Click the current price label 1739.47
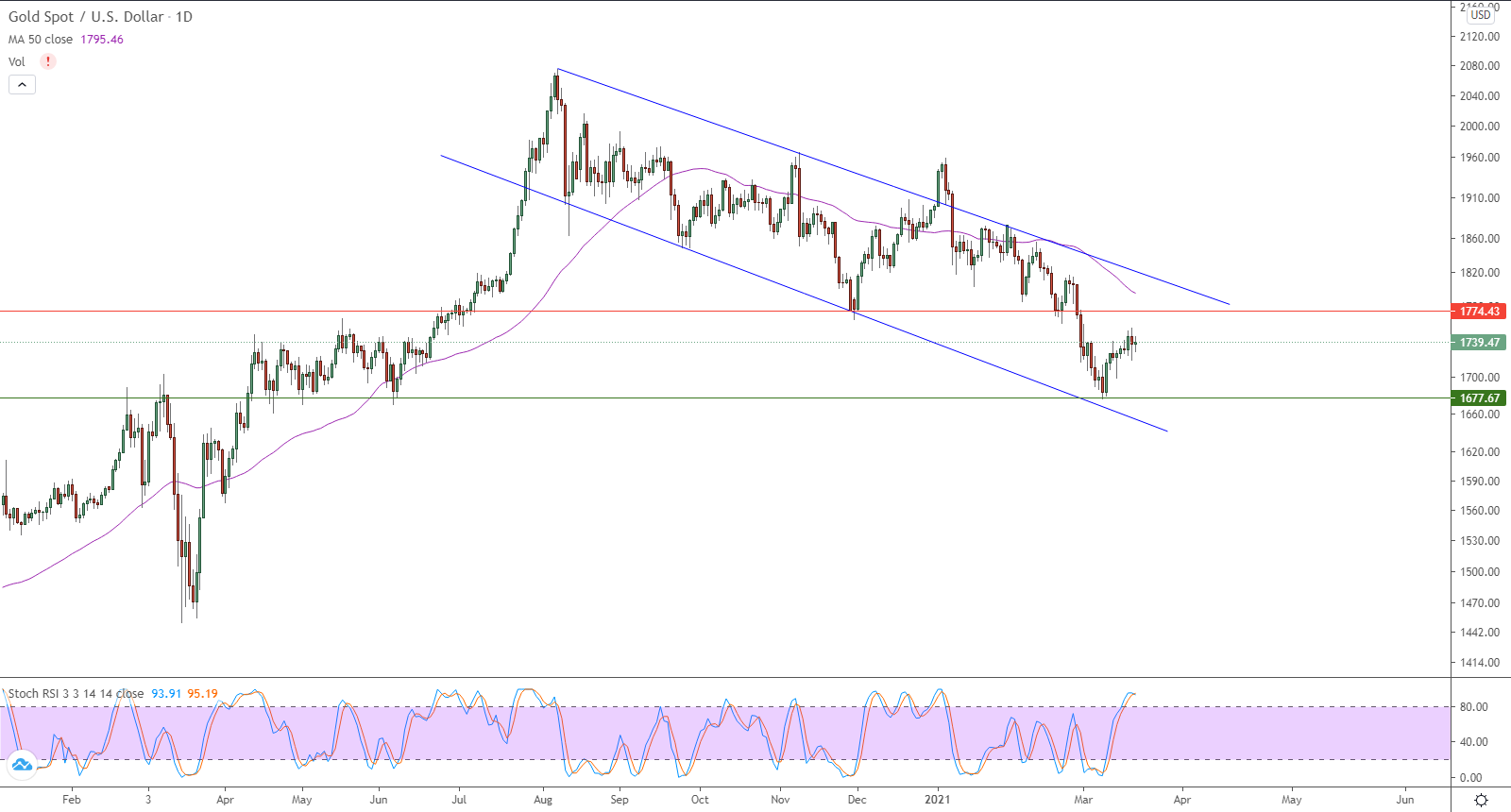1511x812 pixels. coord(1479,343)
